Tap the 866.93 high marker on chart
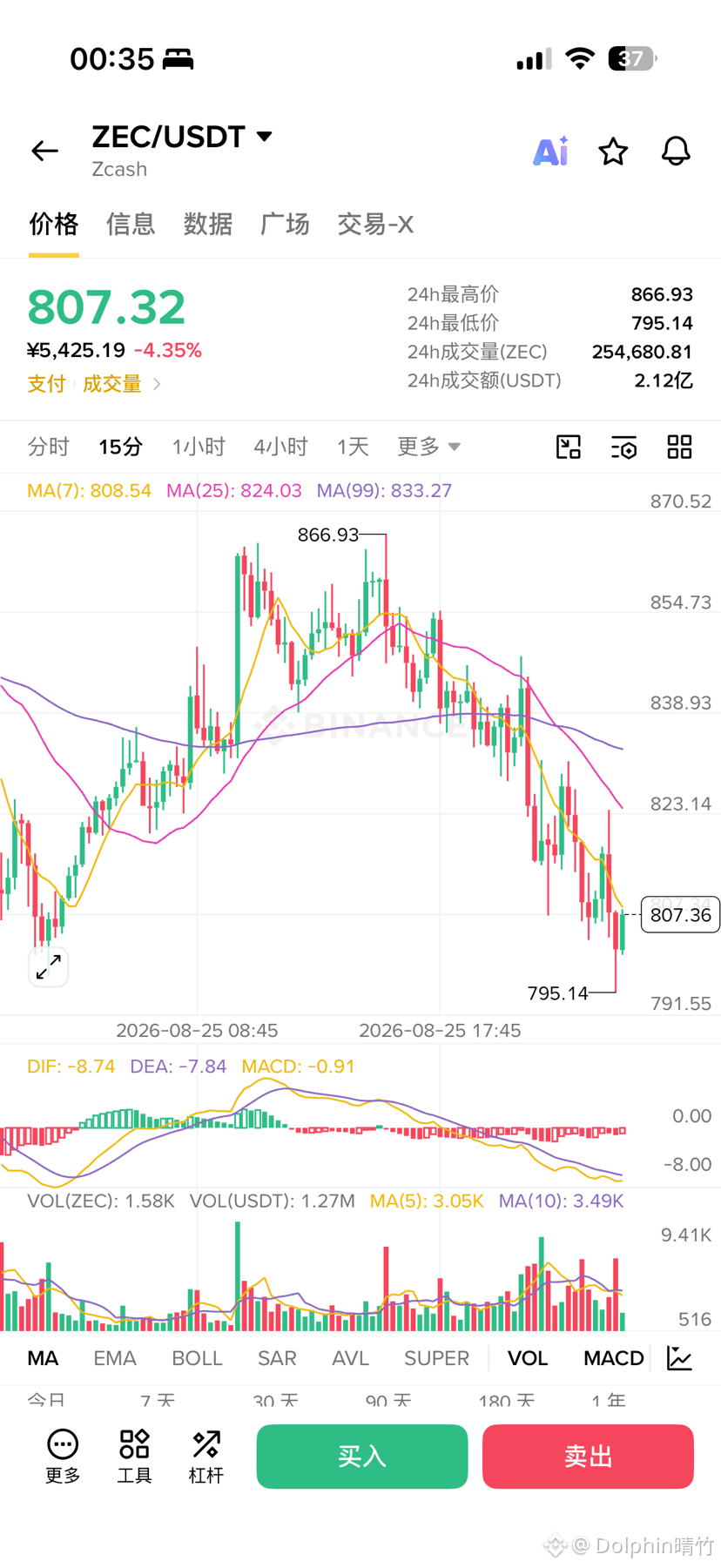 pos(328,535)
